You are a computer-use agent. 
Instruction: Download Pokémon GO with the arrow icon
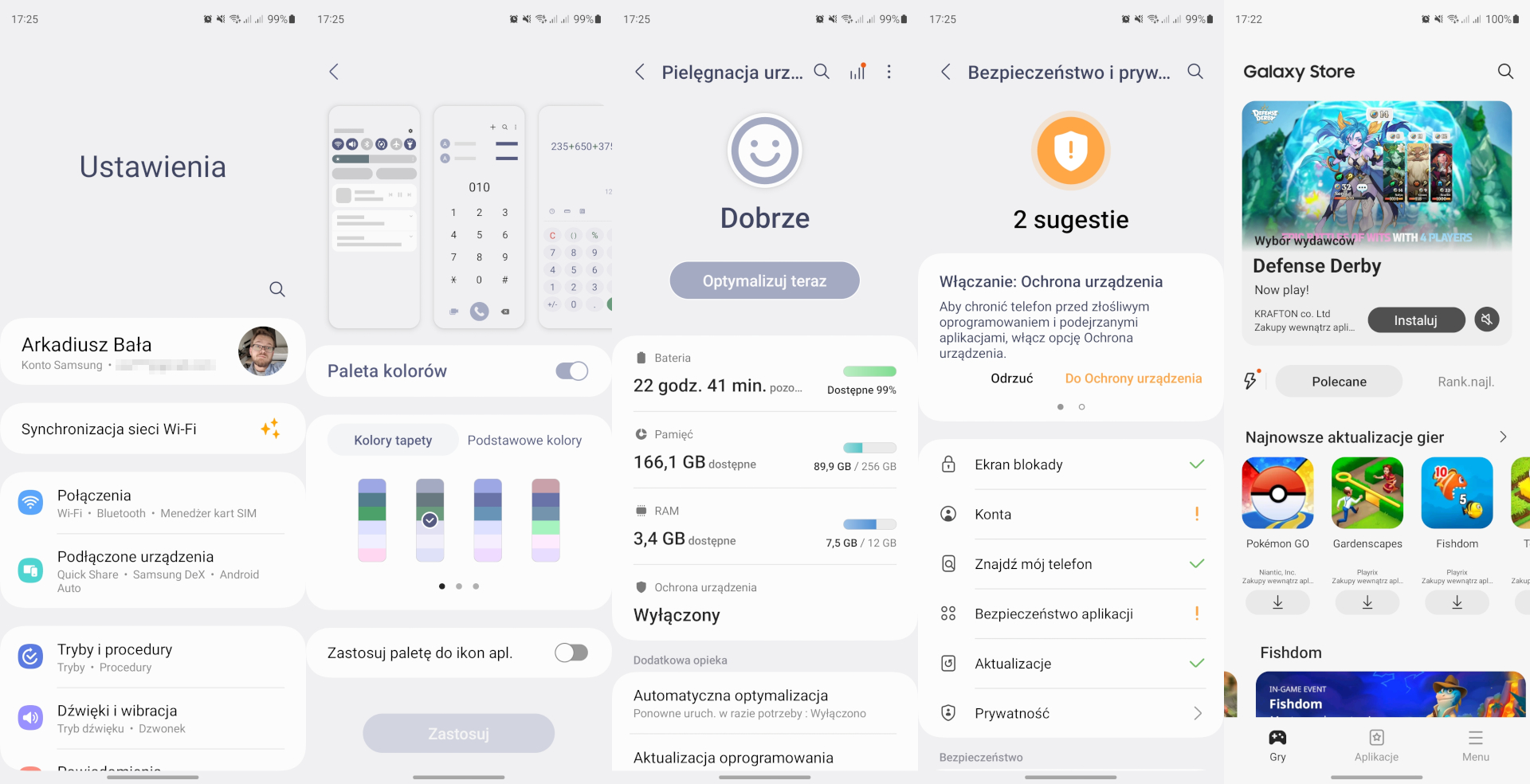point(1277,602)
